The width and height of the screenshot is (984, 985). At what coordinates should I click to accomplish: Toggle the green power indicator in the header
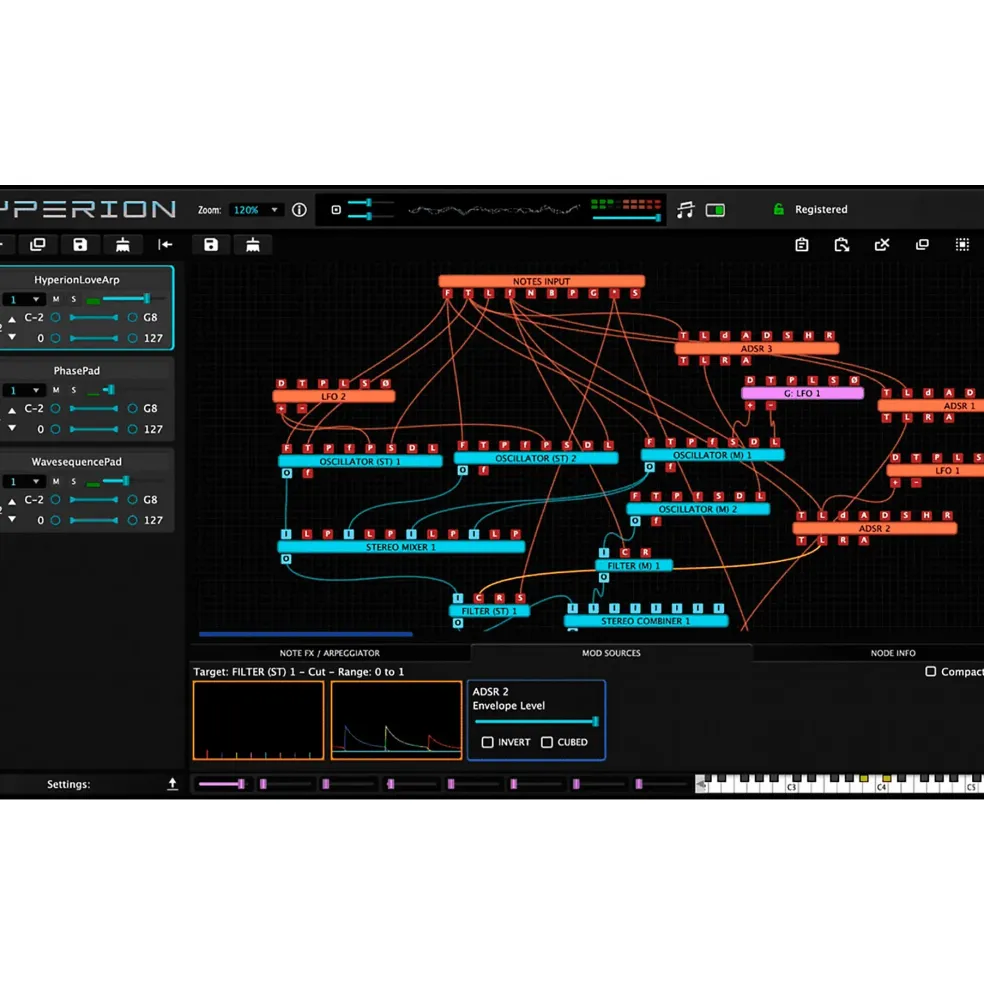[x=715, y=210]
